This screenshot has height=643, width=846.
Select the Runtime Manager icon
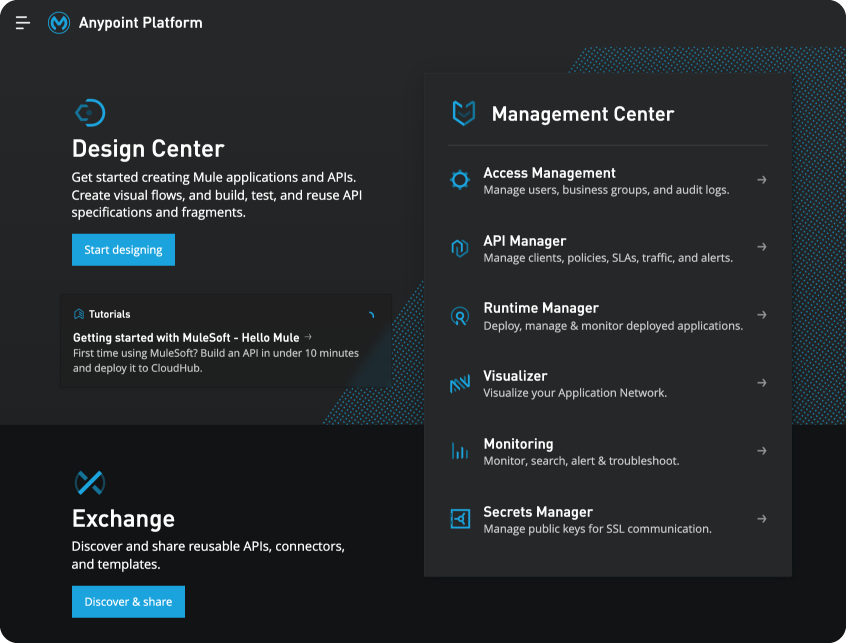coord(460,315)
